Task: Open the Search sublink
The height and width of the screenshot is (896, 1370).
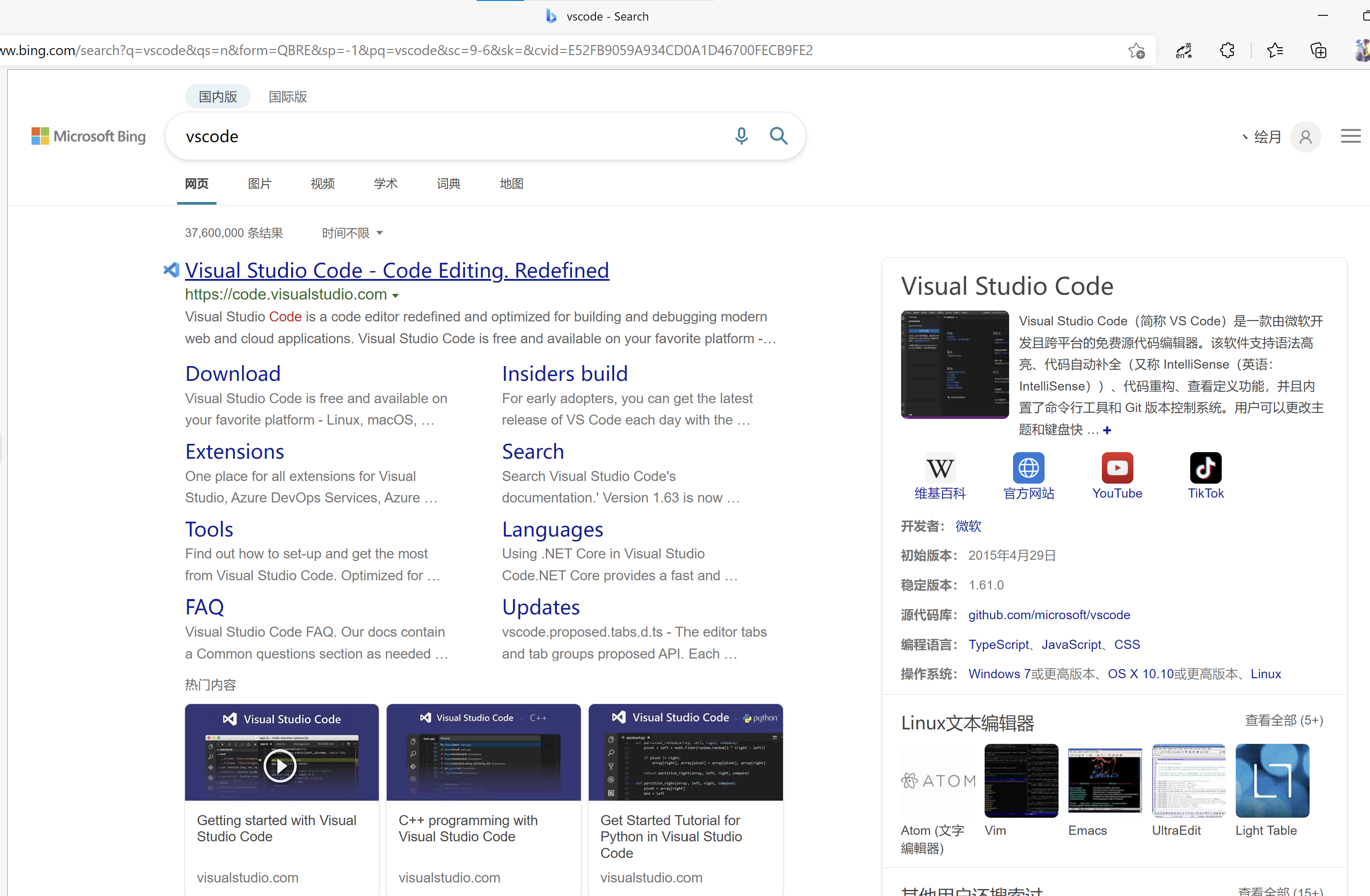Action: 533,452
